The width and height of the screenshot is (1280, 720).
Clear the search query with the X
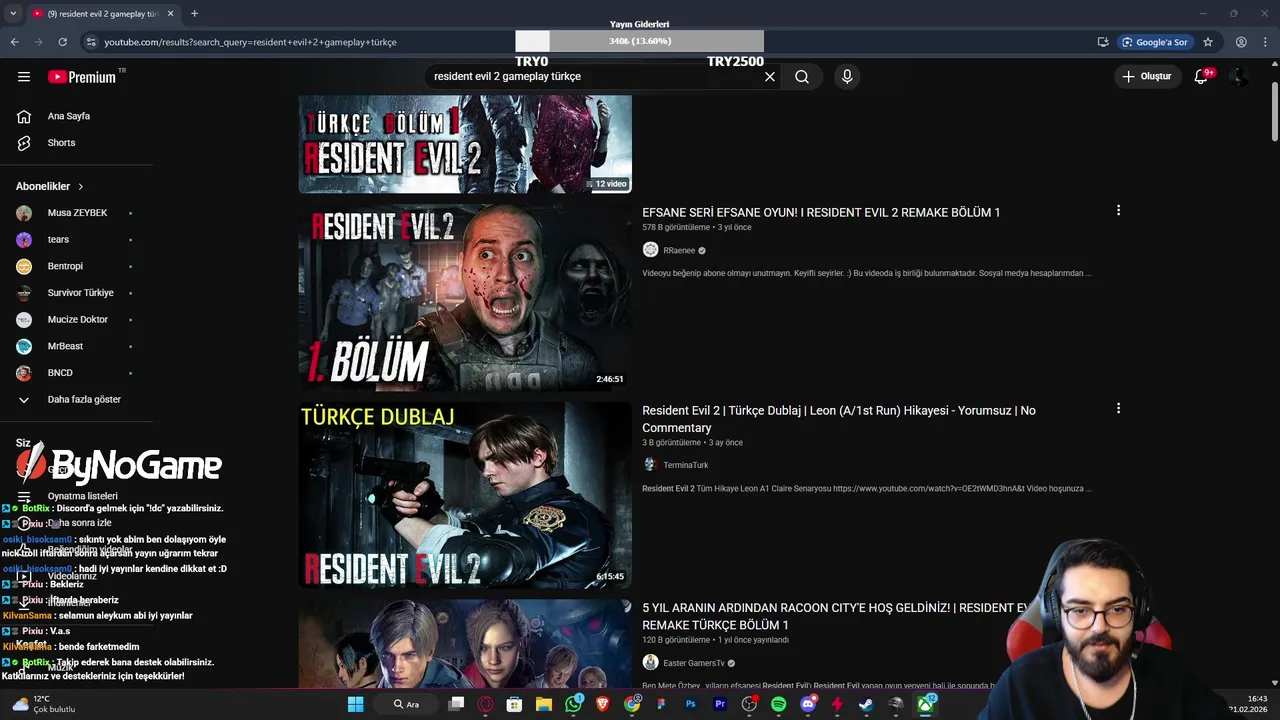pos(770,77)
